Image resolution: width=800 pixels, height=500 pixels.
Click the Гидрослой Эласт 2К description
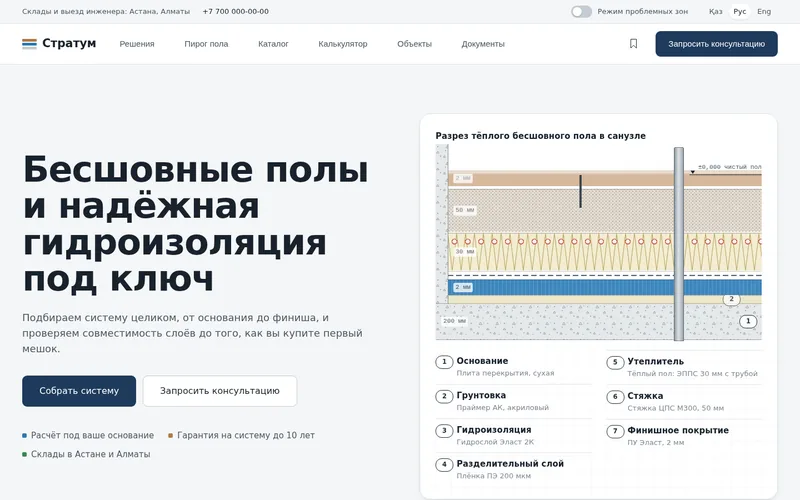tap(495, 442)
